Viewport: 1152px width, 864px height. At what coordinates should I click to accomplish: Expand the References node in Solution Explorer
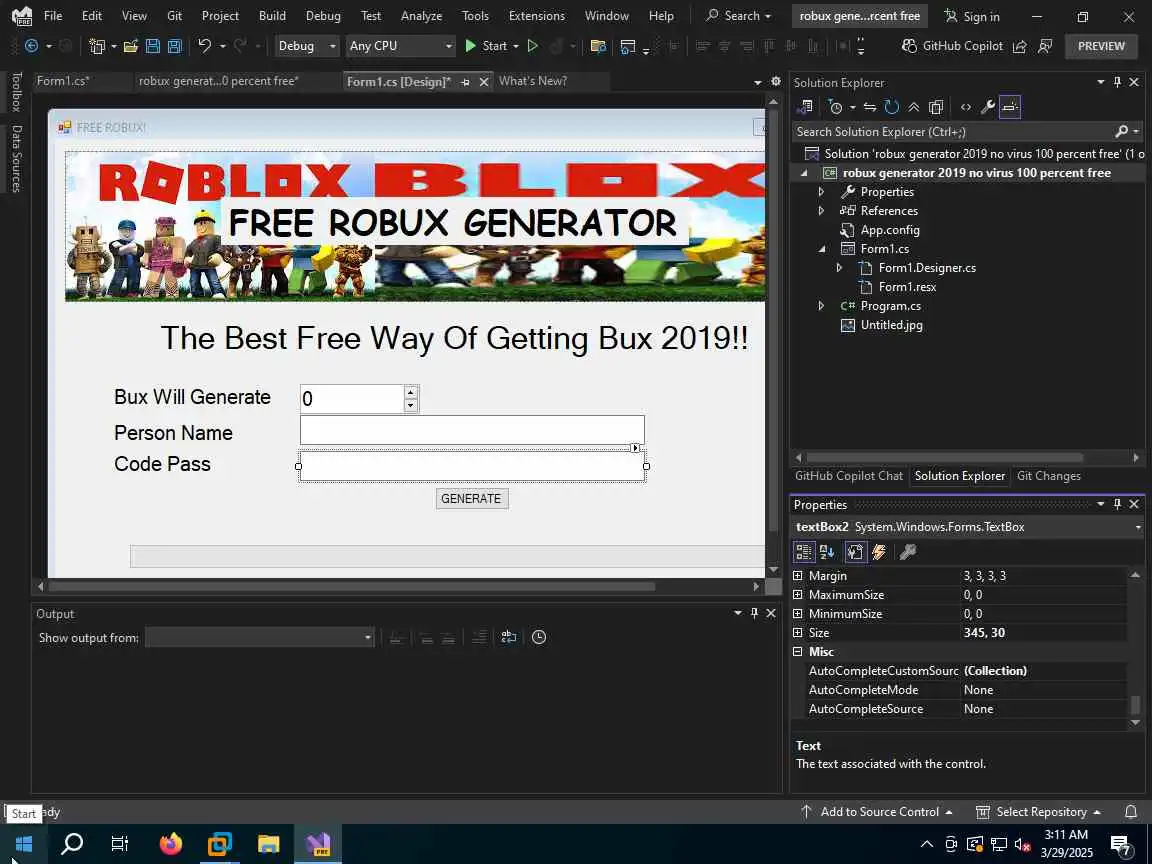coord(821,211)
